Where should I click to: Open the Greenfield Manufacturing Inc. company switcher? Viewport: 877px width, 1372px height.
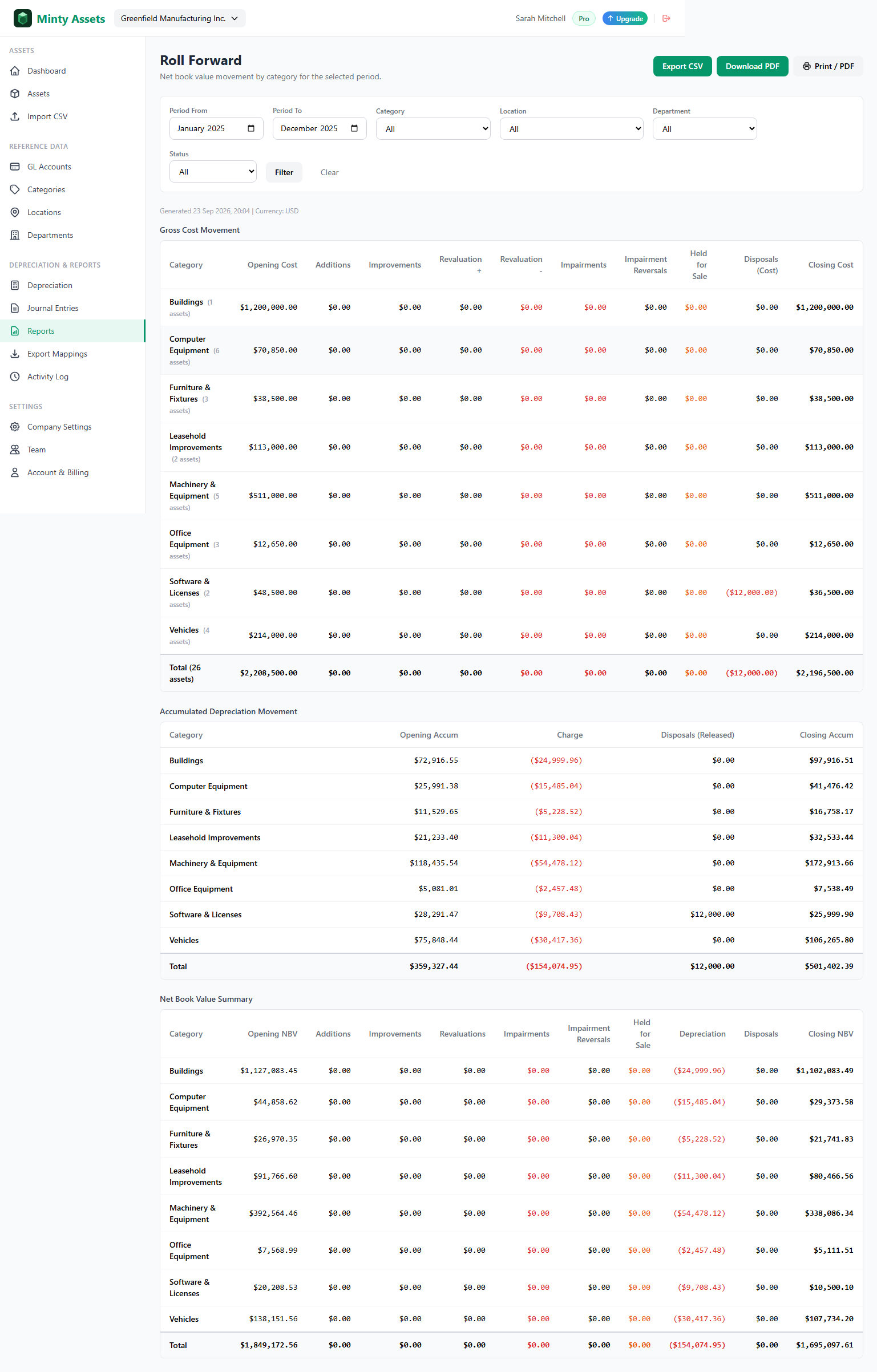tap(180, 18)
